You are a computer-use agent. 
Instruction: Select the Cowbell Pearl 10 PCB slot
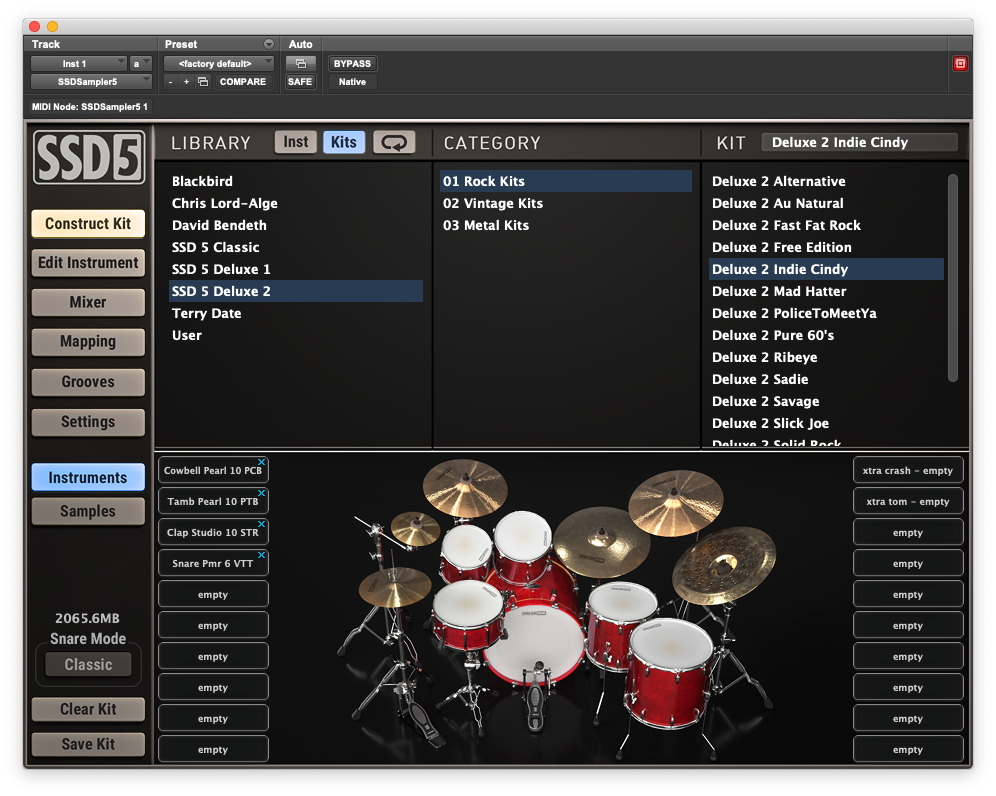[213, 471]
